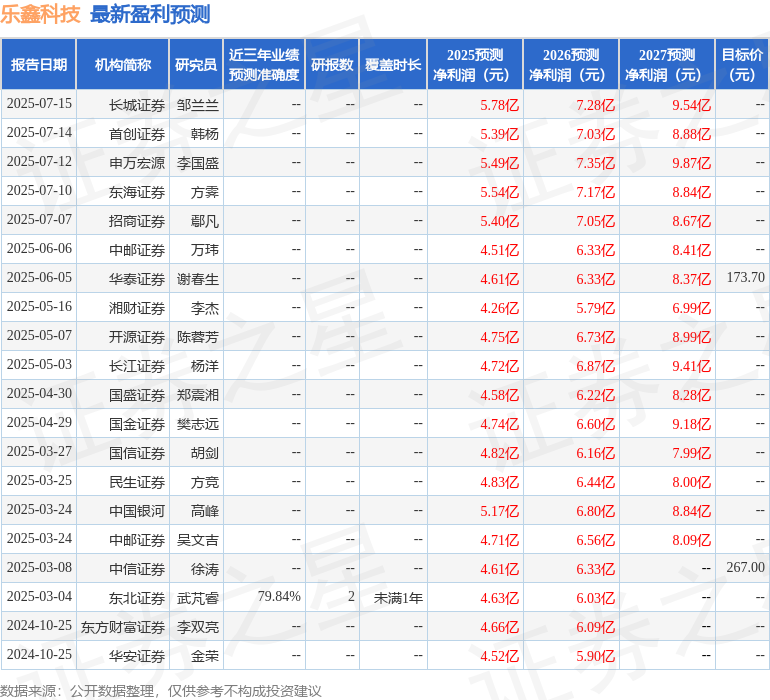Click the analyst name 武芃睿
This screenshot has width=770, height=700.
197,598
